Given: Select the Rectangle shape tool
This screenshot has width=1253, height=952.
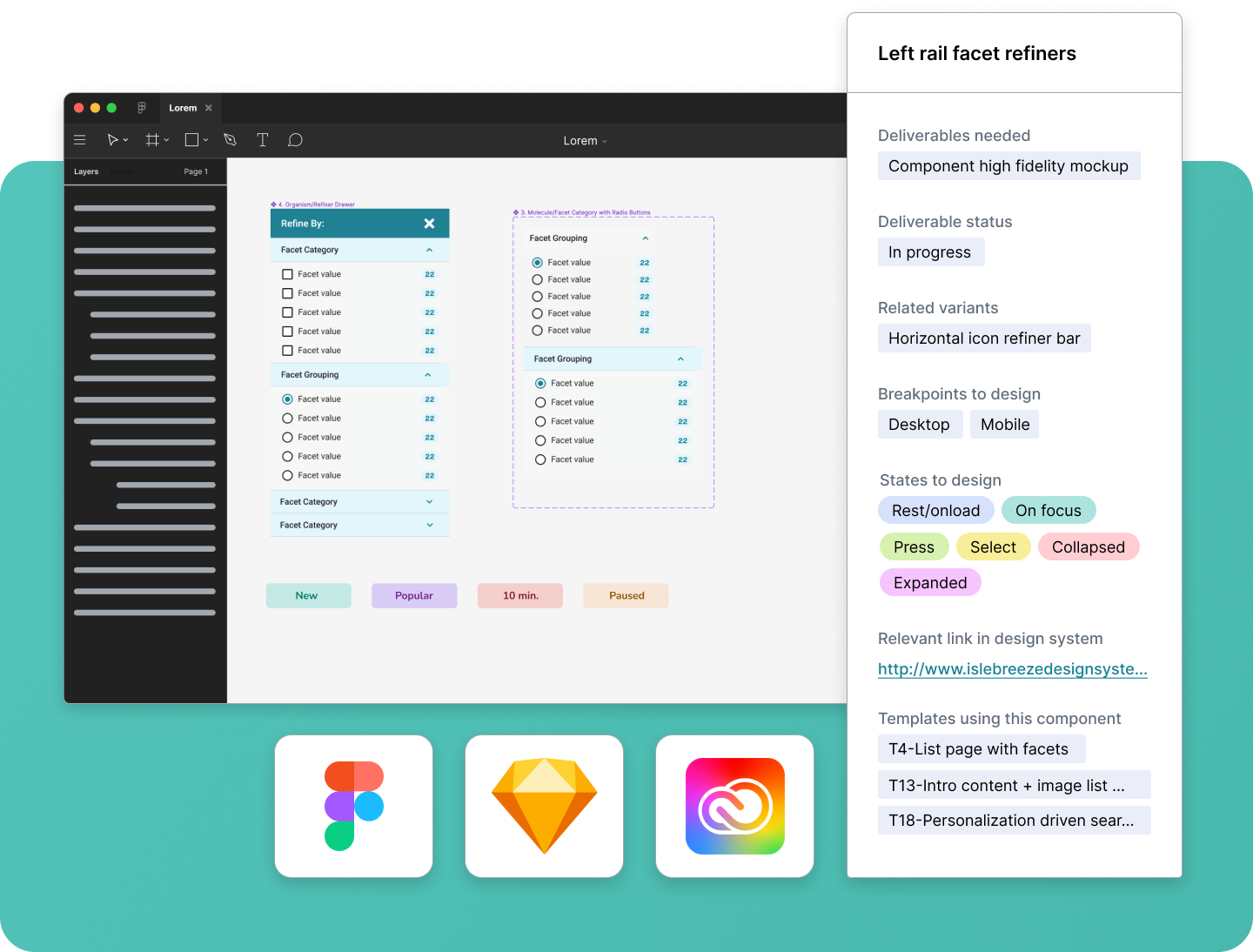Looking at the screenshot, I should (191, 139).
